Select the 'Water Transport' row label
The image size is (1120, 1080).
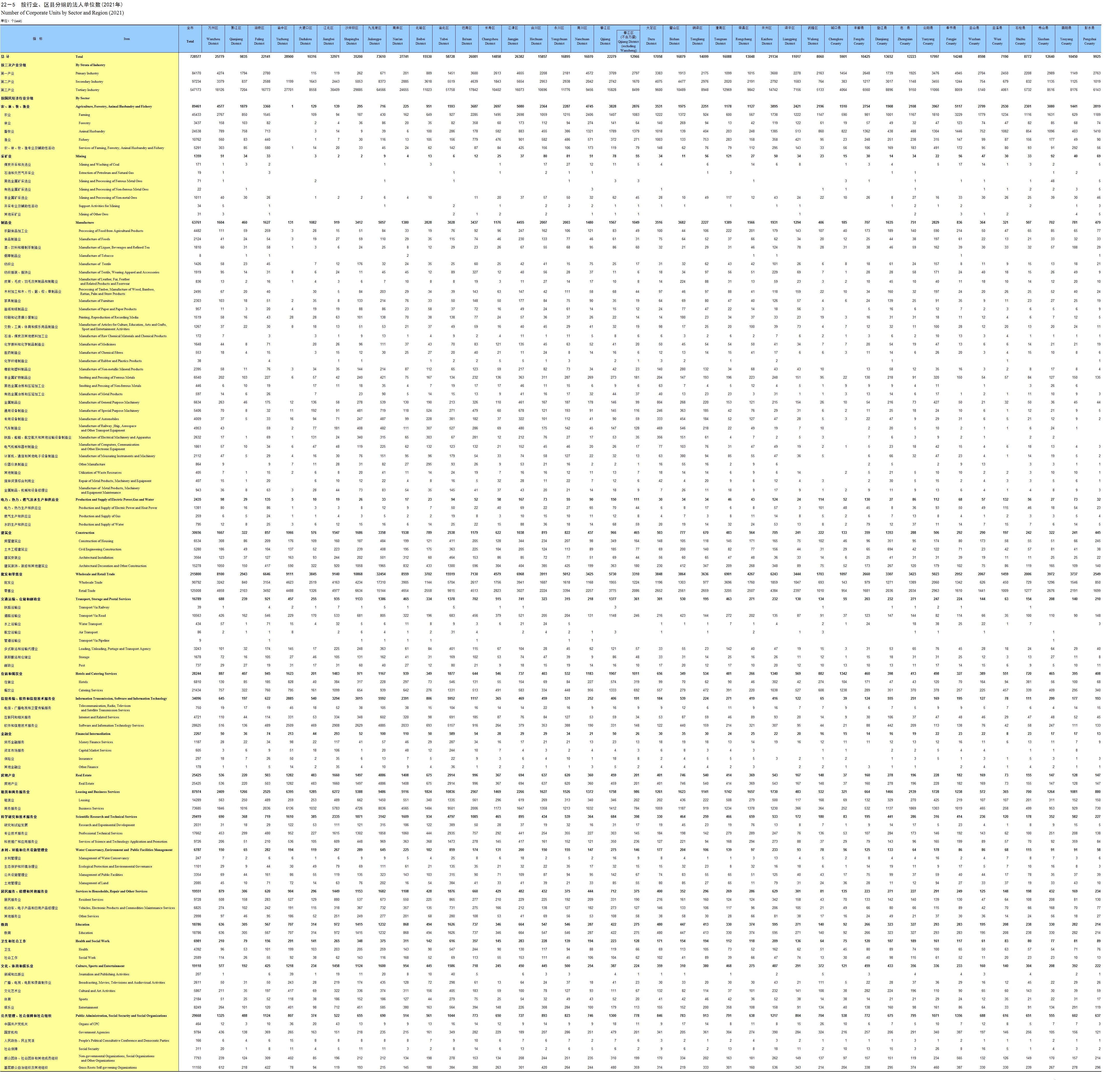(90, 624)
